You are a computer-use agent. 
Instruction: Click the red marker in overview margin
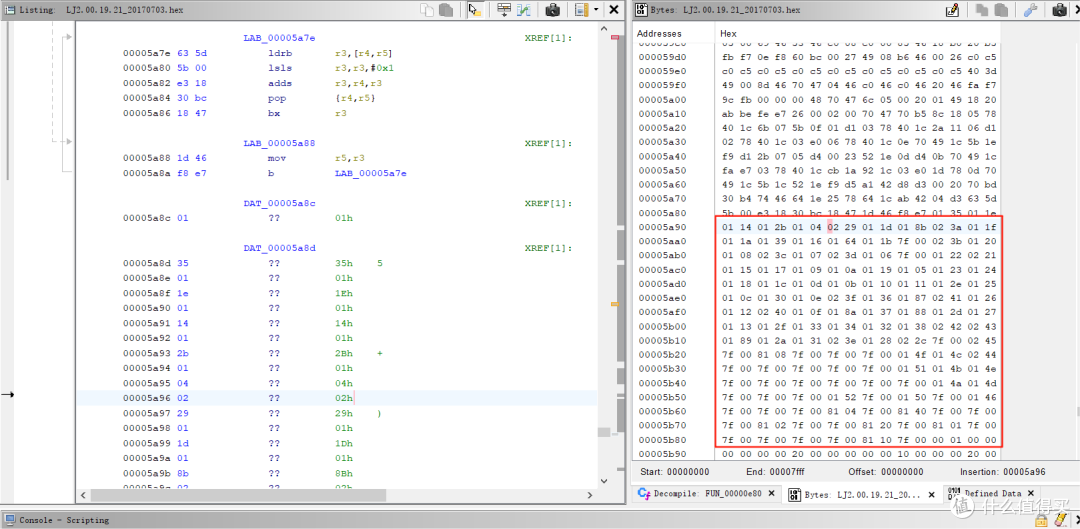pyautogui.click(x=615, y=37)
